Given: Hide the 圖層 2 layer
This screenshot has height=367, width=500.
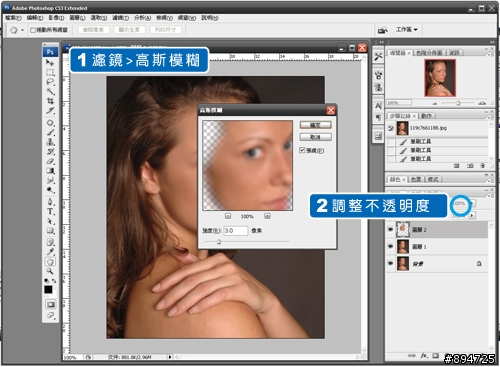Looking at the screenshot, I should [390, 229].
